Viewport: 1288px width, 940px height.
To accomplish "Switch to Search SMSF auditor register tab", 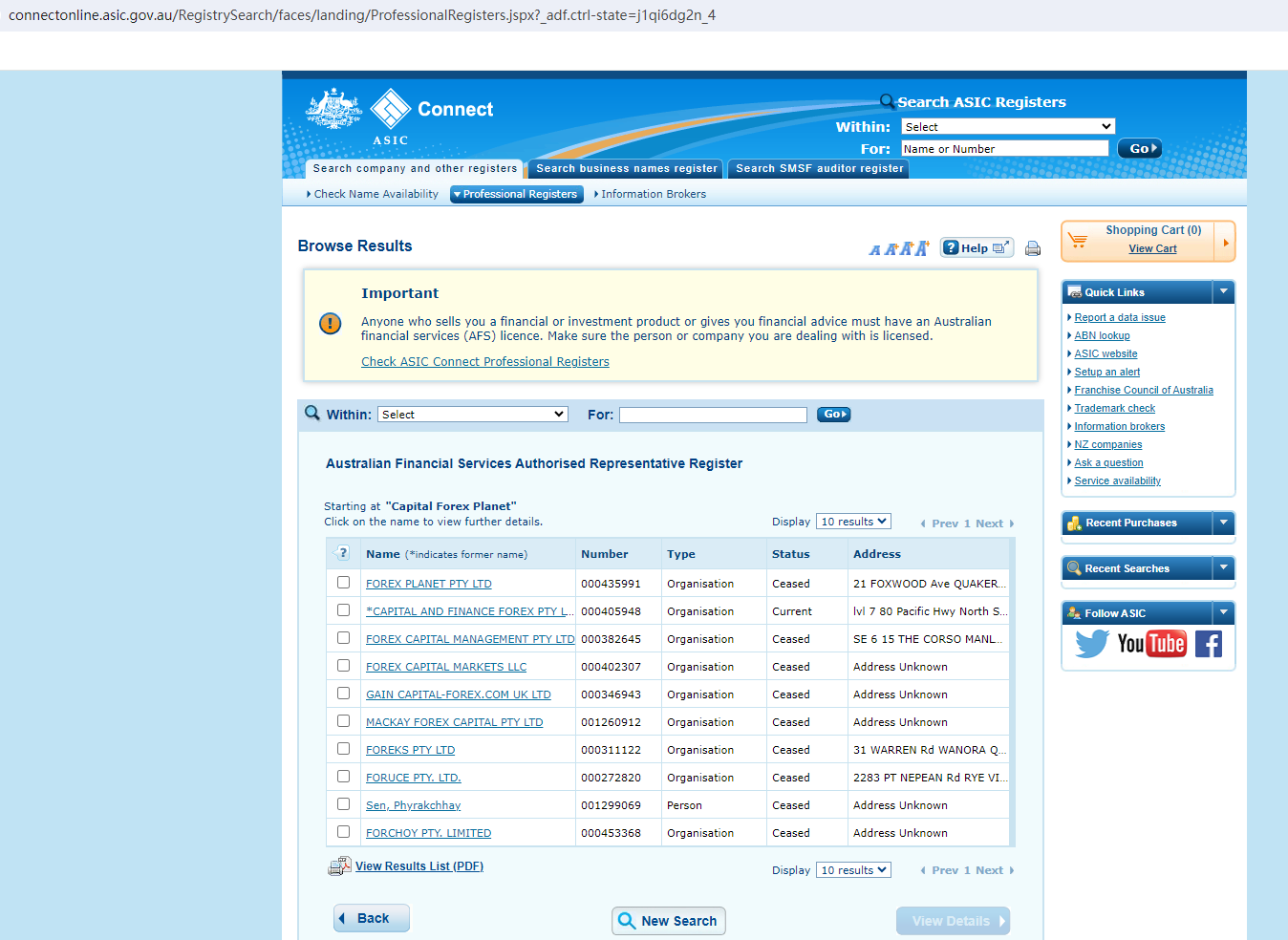I will pos(819,169).
